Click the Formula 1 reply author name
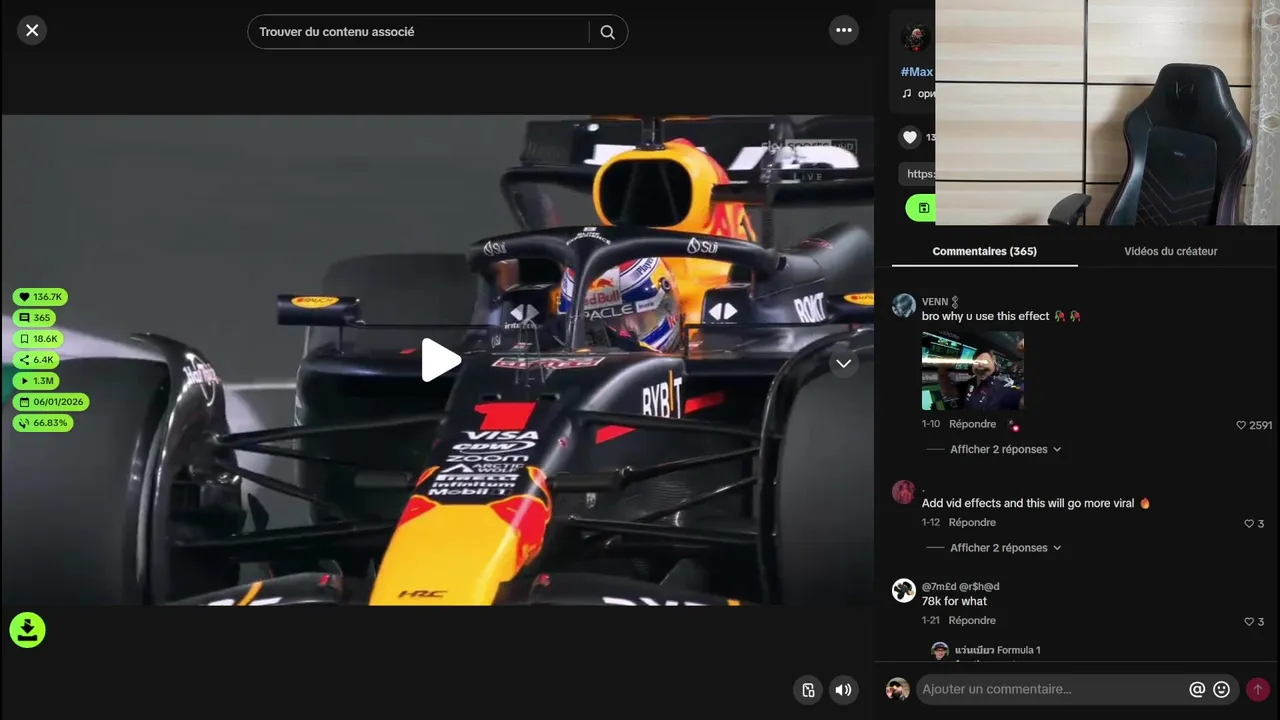The image size is (1280, 720). pos(998,650)
